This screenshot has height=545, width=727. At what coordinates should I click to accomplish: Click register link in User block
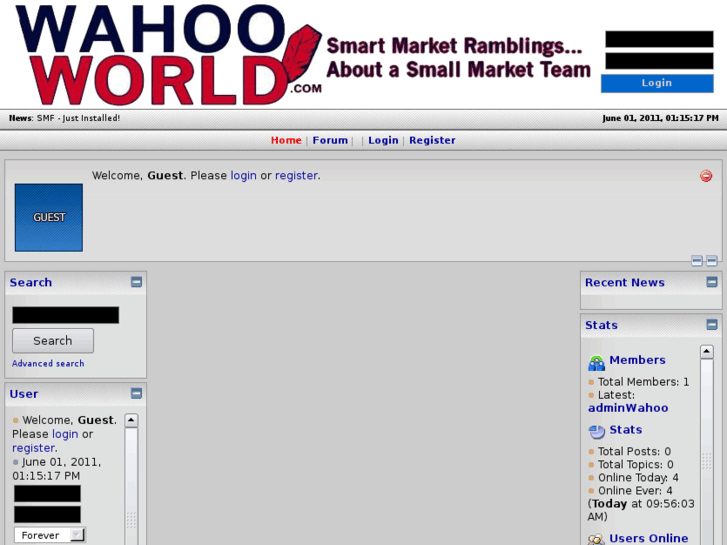33,448
